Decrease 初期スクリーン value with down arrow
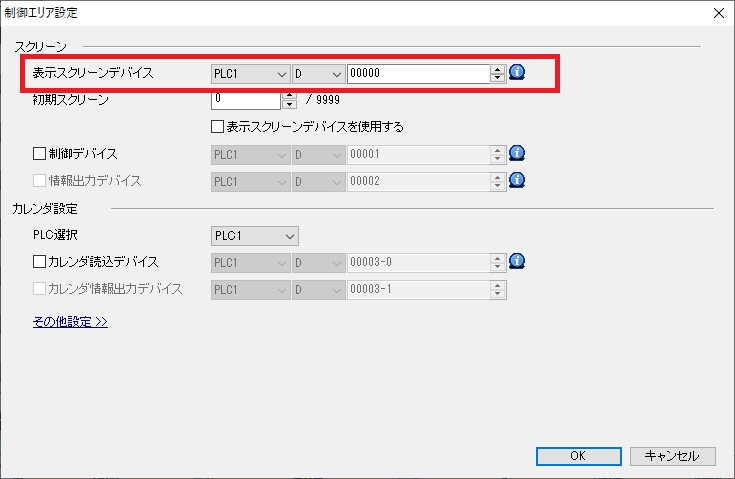 pos(290,105)
